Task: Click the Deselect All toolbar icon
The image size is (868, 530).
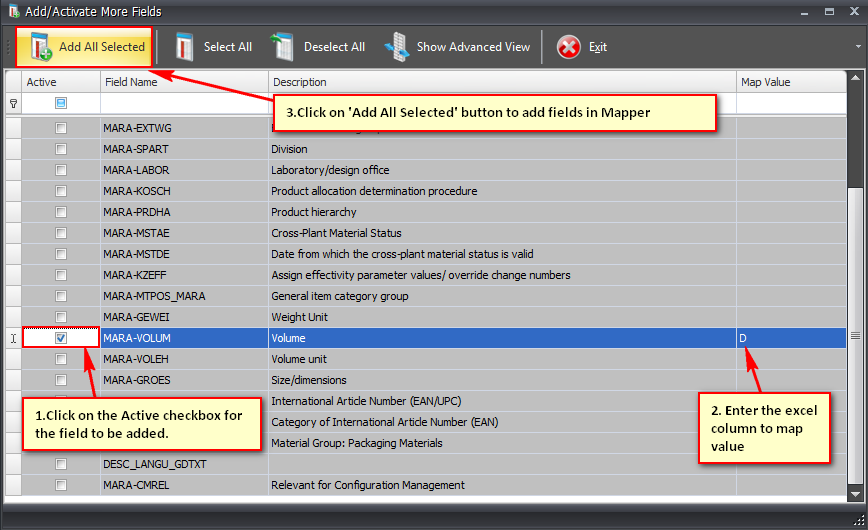Action: pos(283,47)
